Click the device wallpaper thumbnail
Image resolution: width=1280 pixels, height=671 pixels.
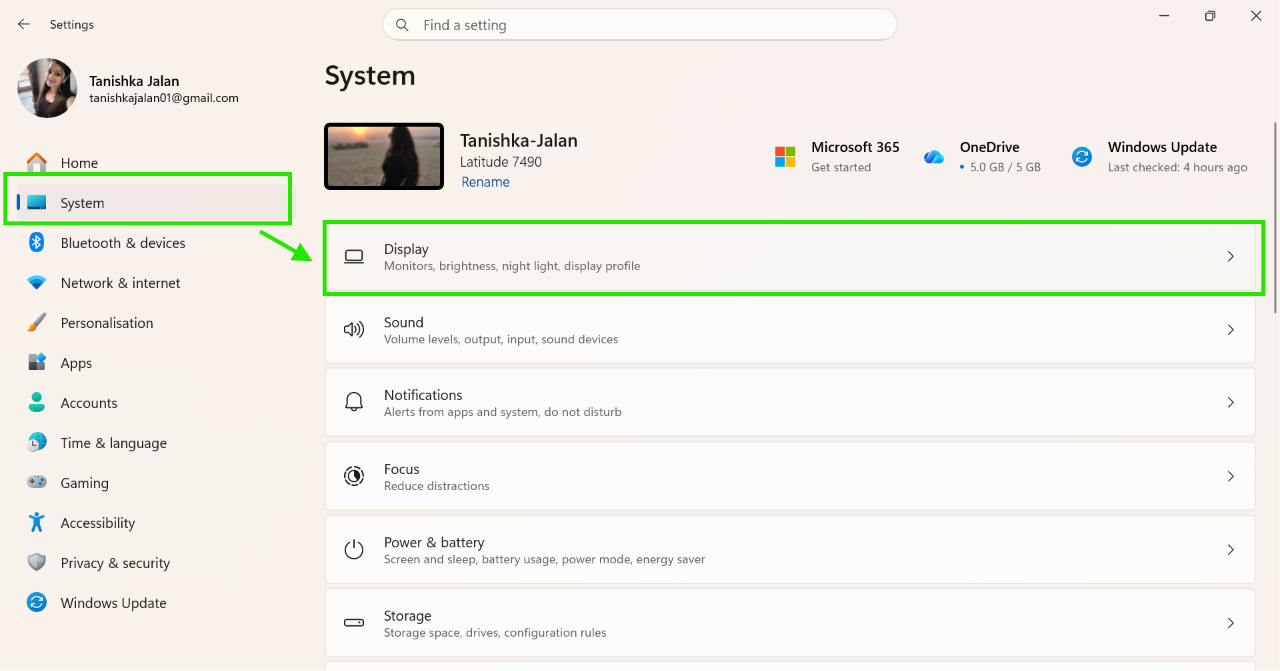(x=384, y=156)
